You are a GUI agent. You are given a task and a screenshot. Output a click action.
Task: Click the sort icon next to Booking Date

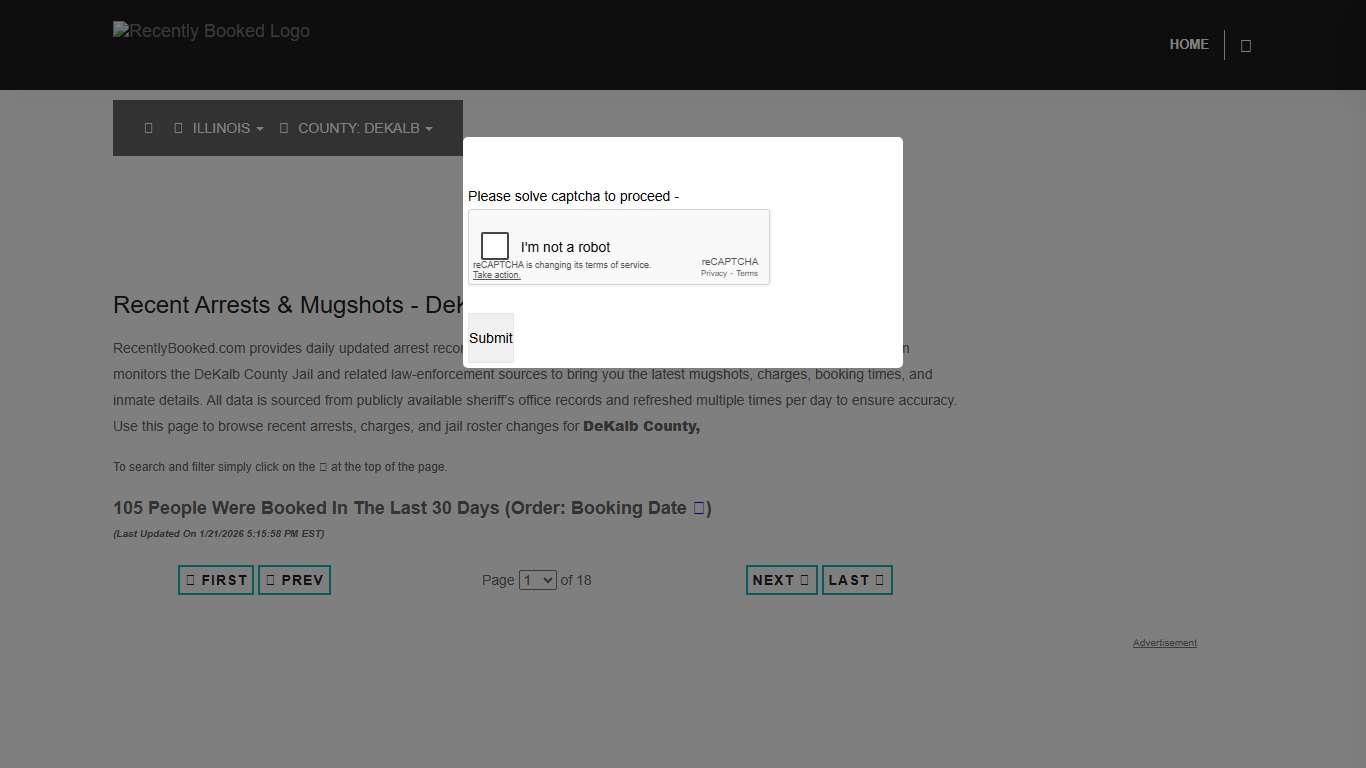697,508
